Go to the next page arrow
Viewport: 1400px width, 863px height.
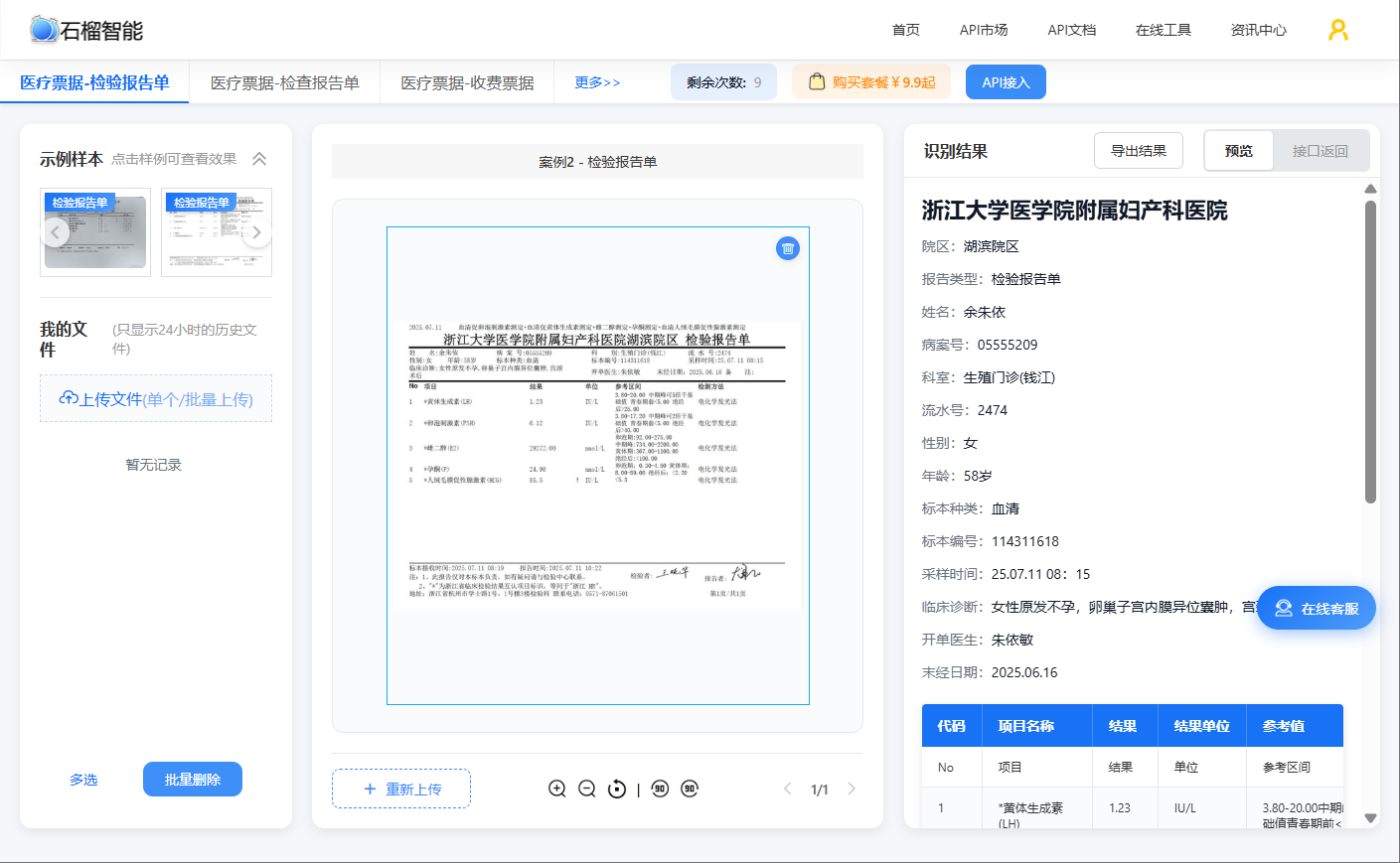[x=852, y=789]
